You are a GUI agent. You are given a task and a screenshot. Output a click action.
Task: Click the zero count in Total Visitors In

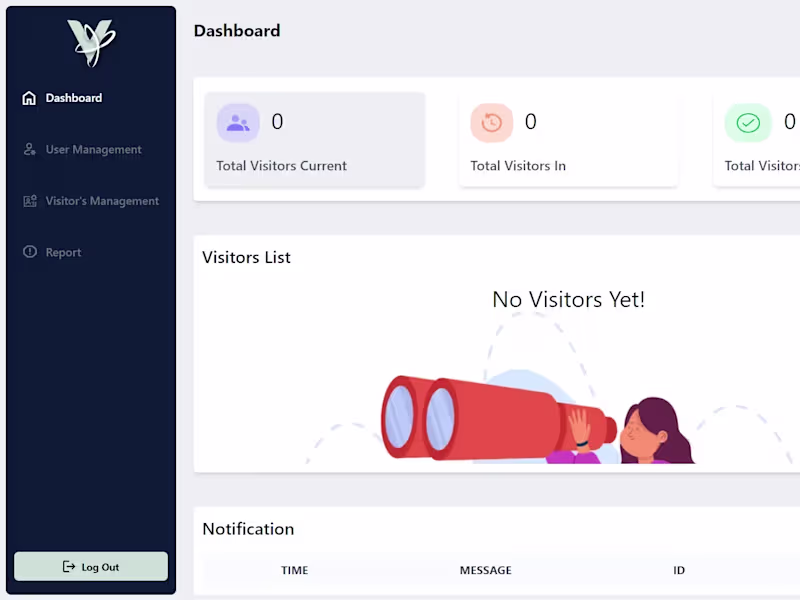531,122
